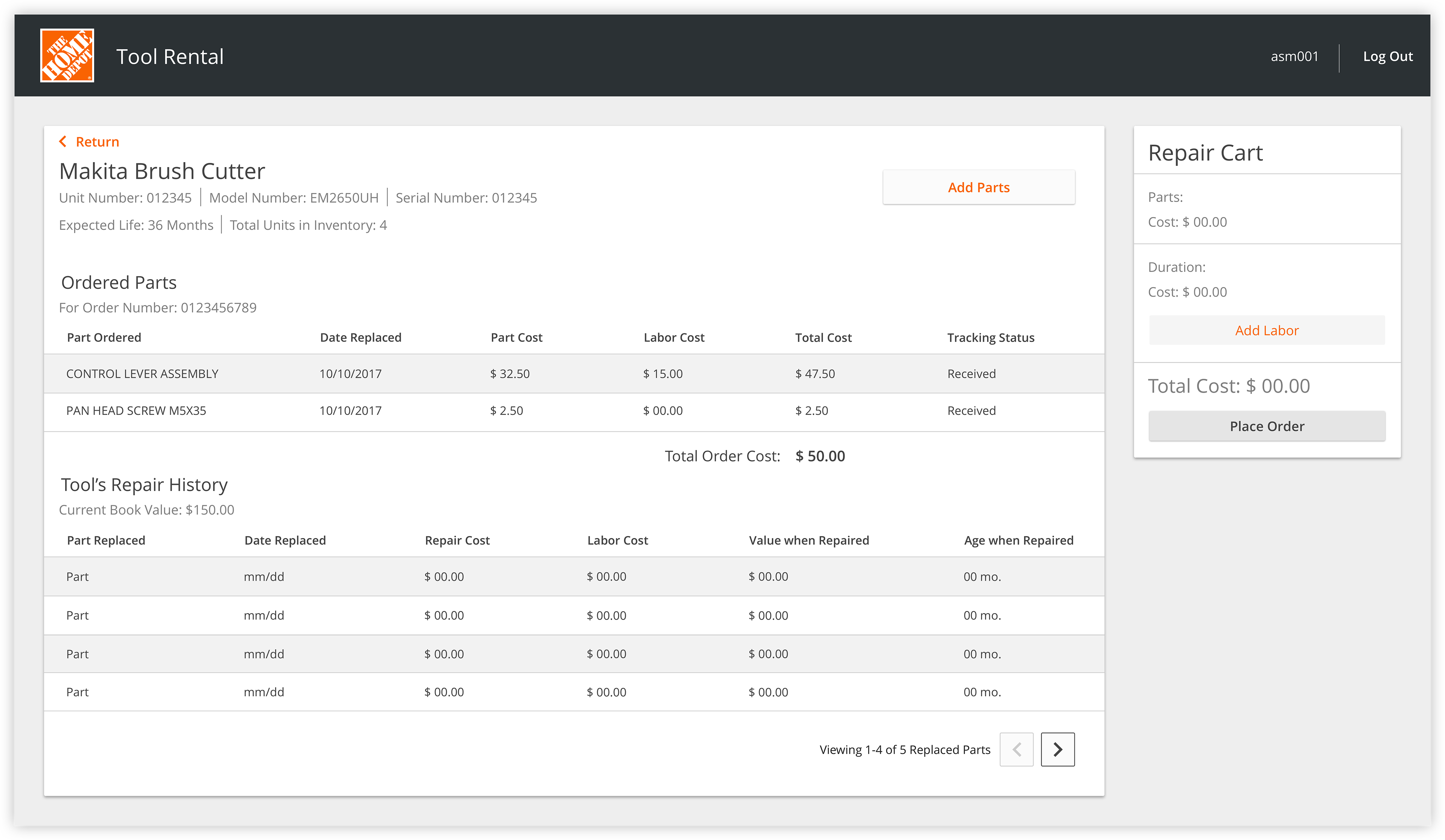The image size is (1445, 840).
Task: Click the Repair Cost column header
Action: [457, 541]
